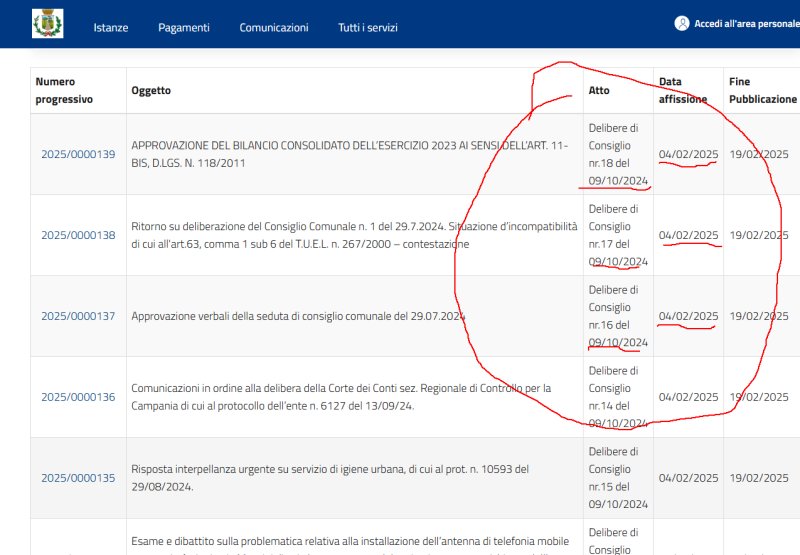Click the municipality coat of arms logo
The width and height of the screenshot is (800, 555).
[47, 23]
